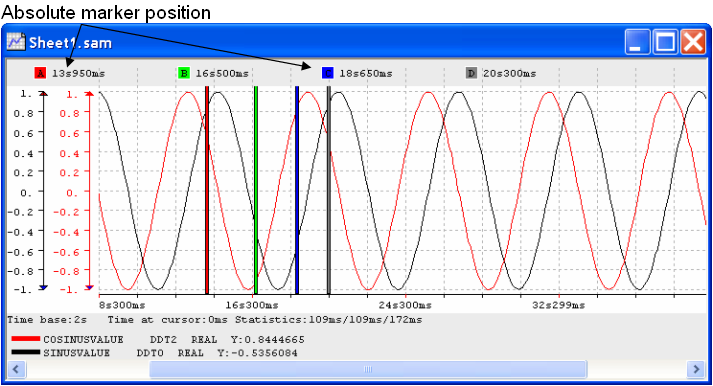Image resolution: width=713 pixels, height=386 pixels.
Task: Click marker D time 20s300ms
Action: [509, 73]
